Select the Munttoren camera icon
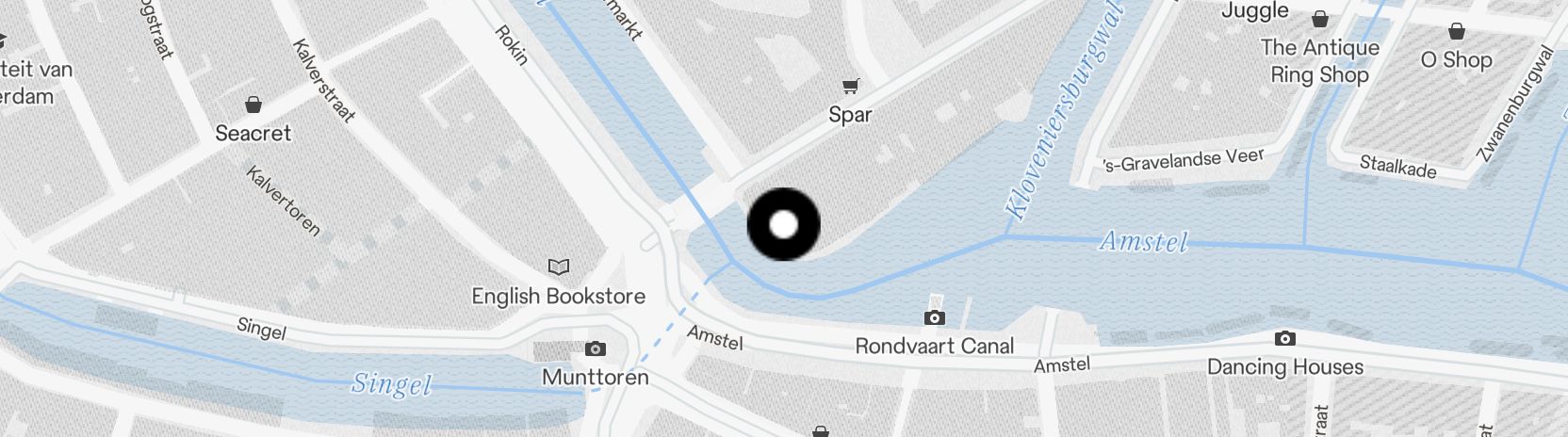 (x=596, y=348)
